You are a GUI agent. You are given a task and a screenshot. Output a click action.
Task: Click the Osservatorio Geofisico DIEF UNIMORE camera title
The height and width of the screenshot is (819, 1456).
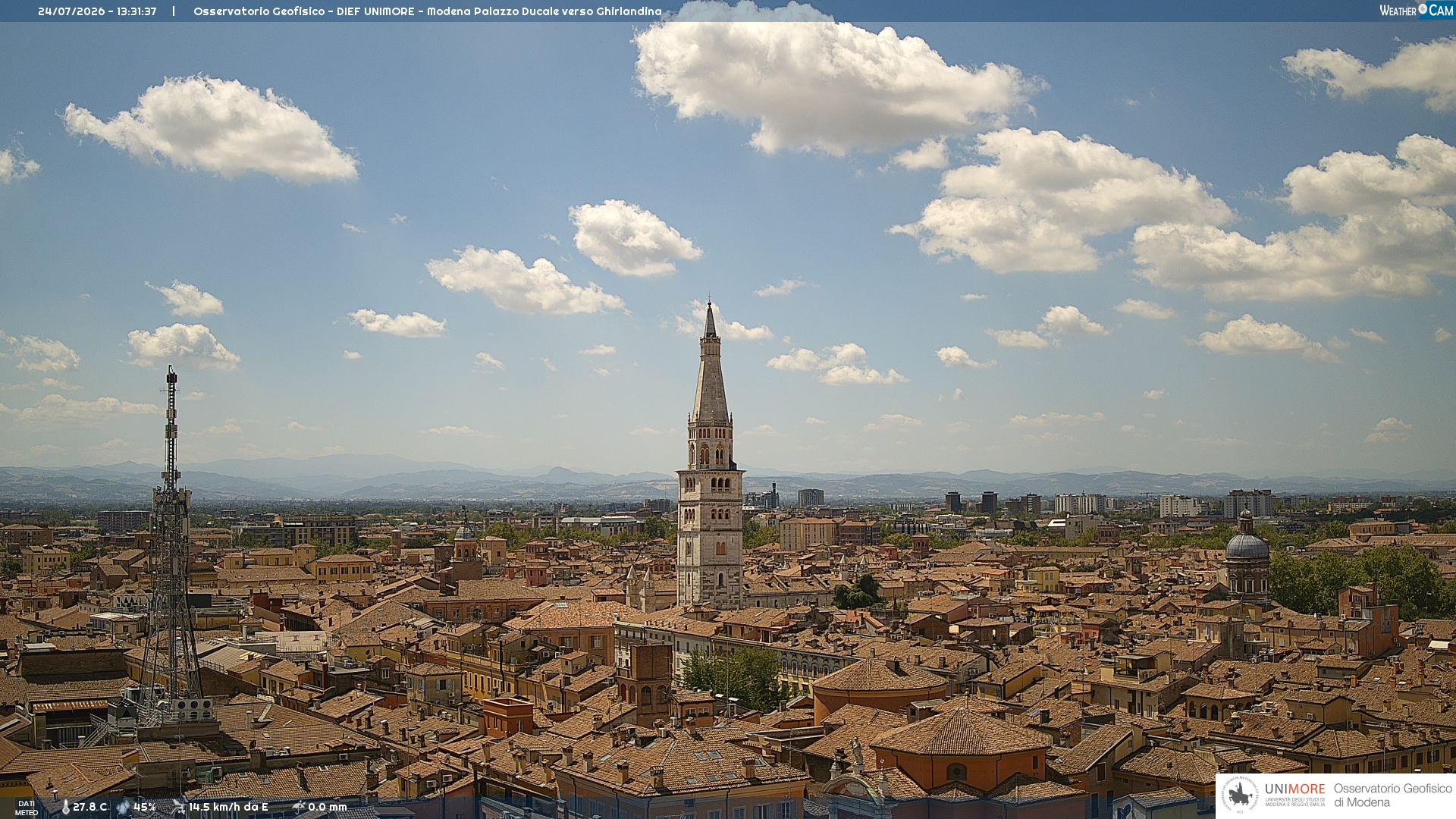click(428, 11)
